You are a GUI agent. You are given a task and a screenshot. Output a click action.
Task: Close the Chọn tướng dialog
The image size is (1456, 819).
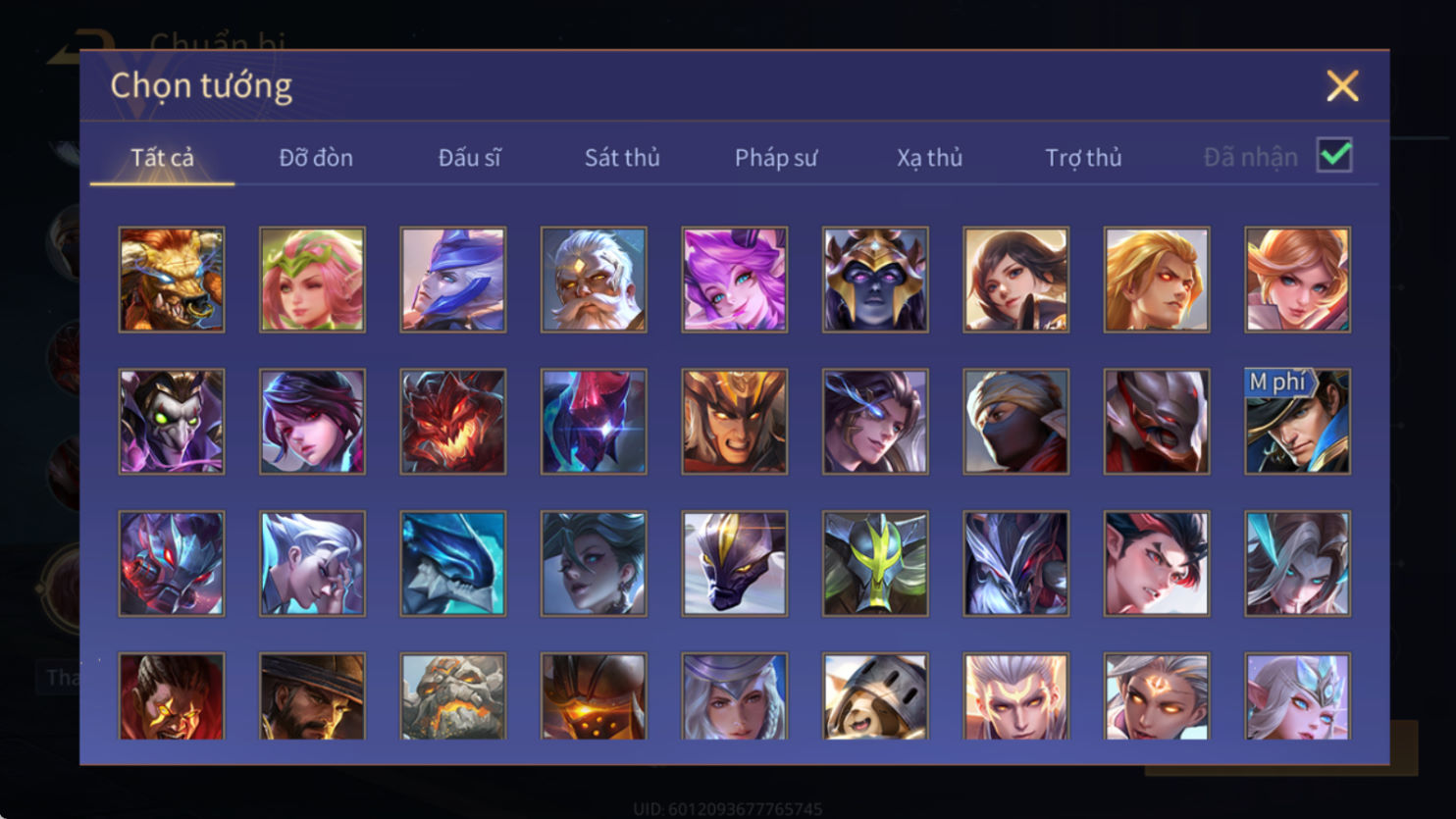[x=1342, y=86]
